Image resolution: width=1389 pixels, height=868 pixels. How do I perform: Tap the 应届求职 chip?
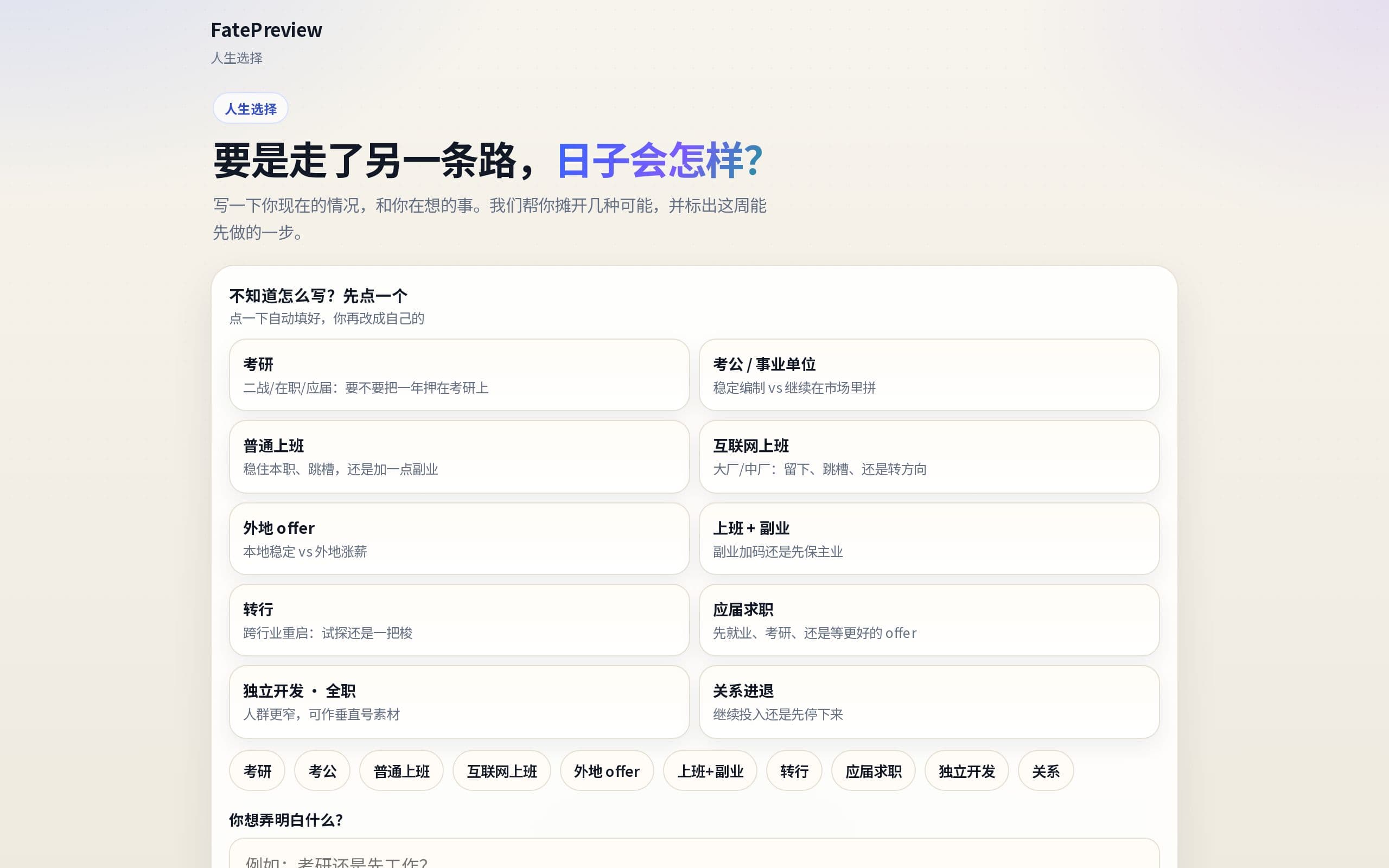coord(873,770)
